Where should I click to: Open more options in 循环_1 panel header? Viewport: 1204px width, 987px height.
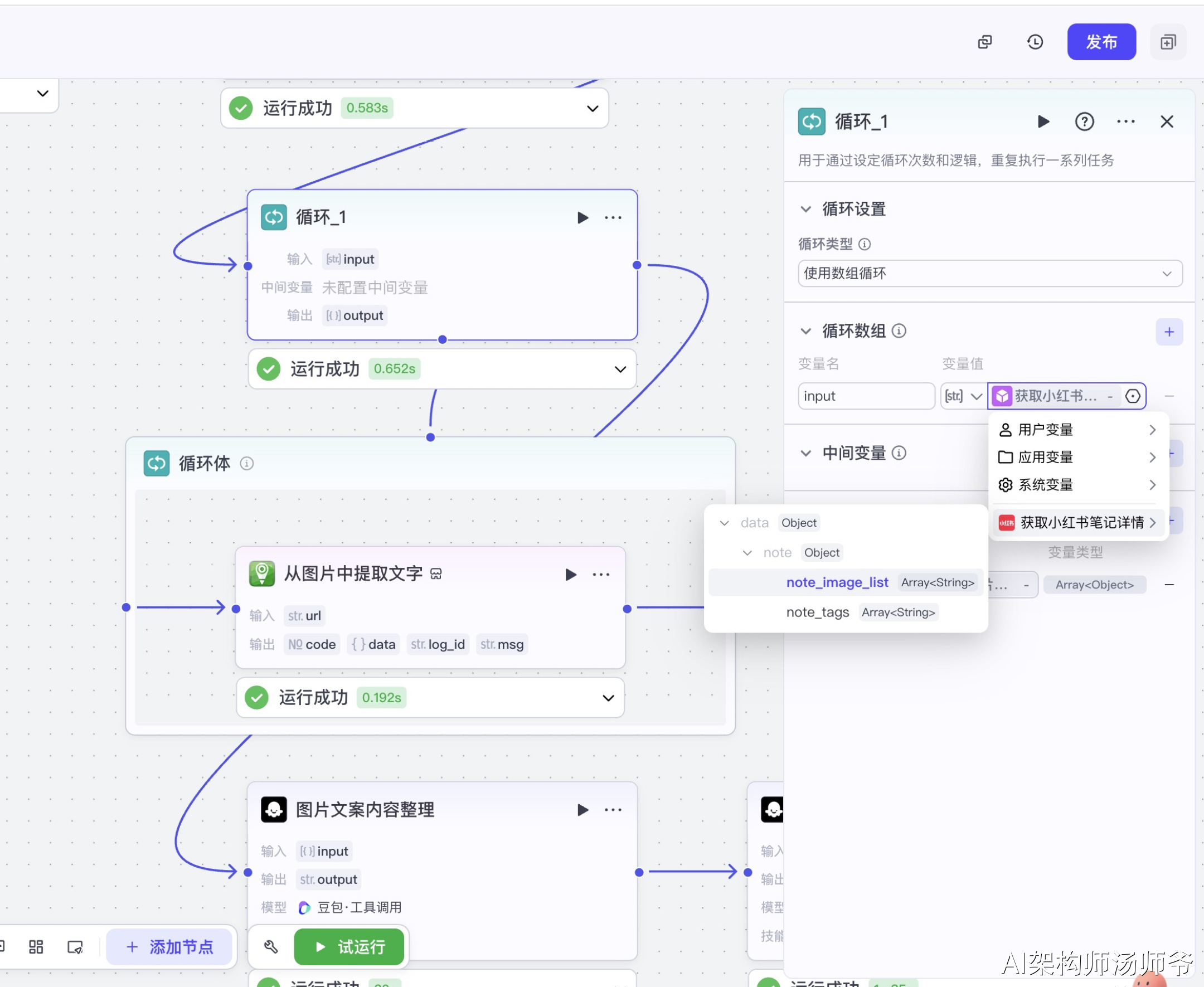pyautogui.click(x=1125, y=121)
